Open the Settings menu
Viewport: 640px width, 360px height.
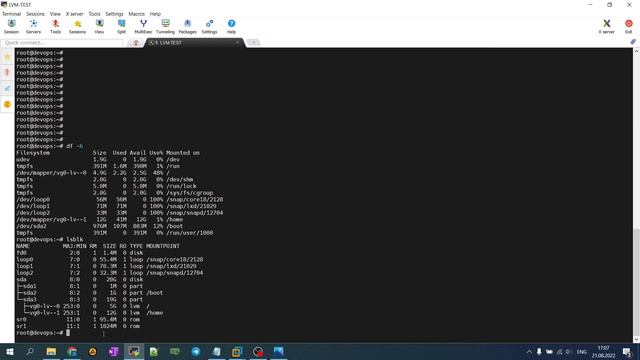[114, 14]
